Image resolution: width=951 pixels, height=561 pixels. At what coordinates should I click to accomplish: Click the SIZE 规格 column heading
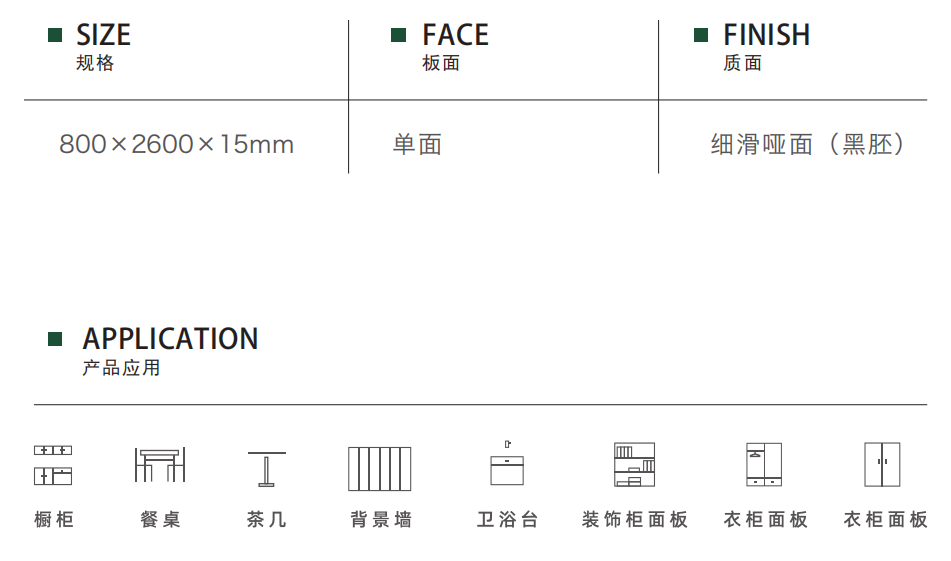click(x=103, y=47)
